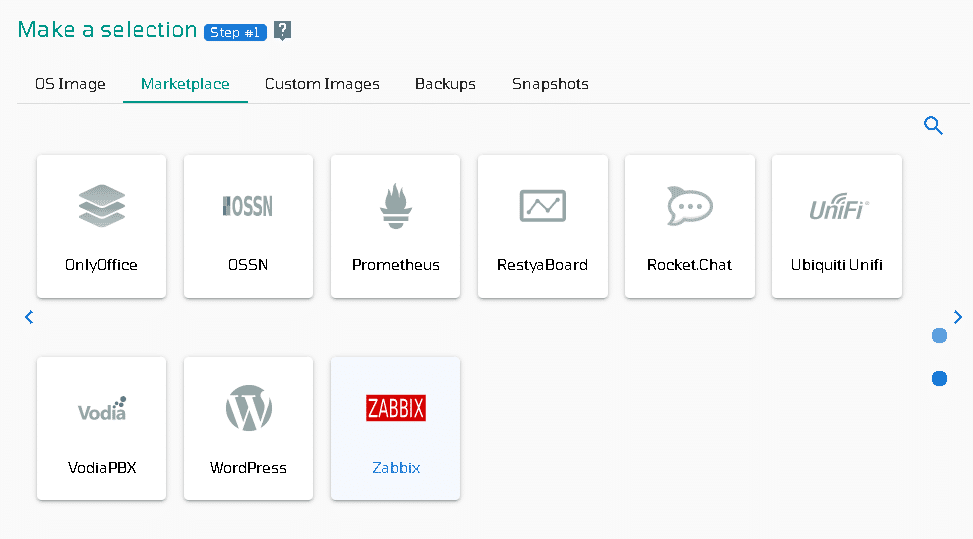Open the Custom Images tab
The width and height of the screenshot is (973, 539).
pyautogui.click(x=322, y=84)
